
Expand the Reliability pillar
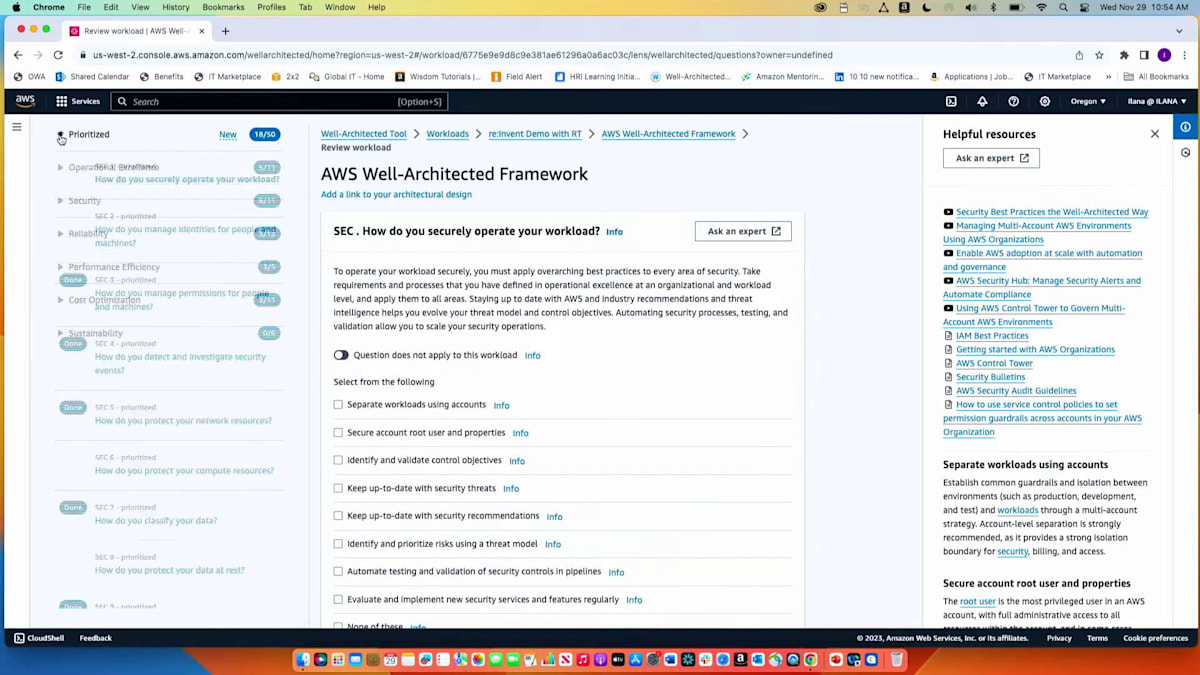click(60, 233)
